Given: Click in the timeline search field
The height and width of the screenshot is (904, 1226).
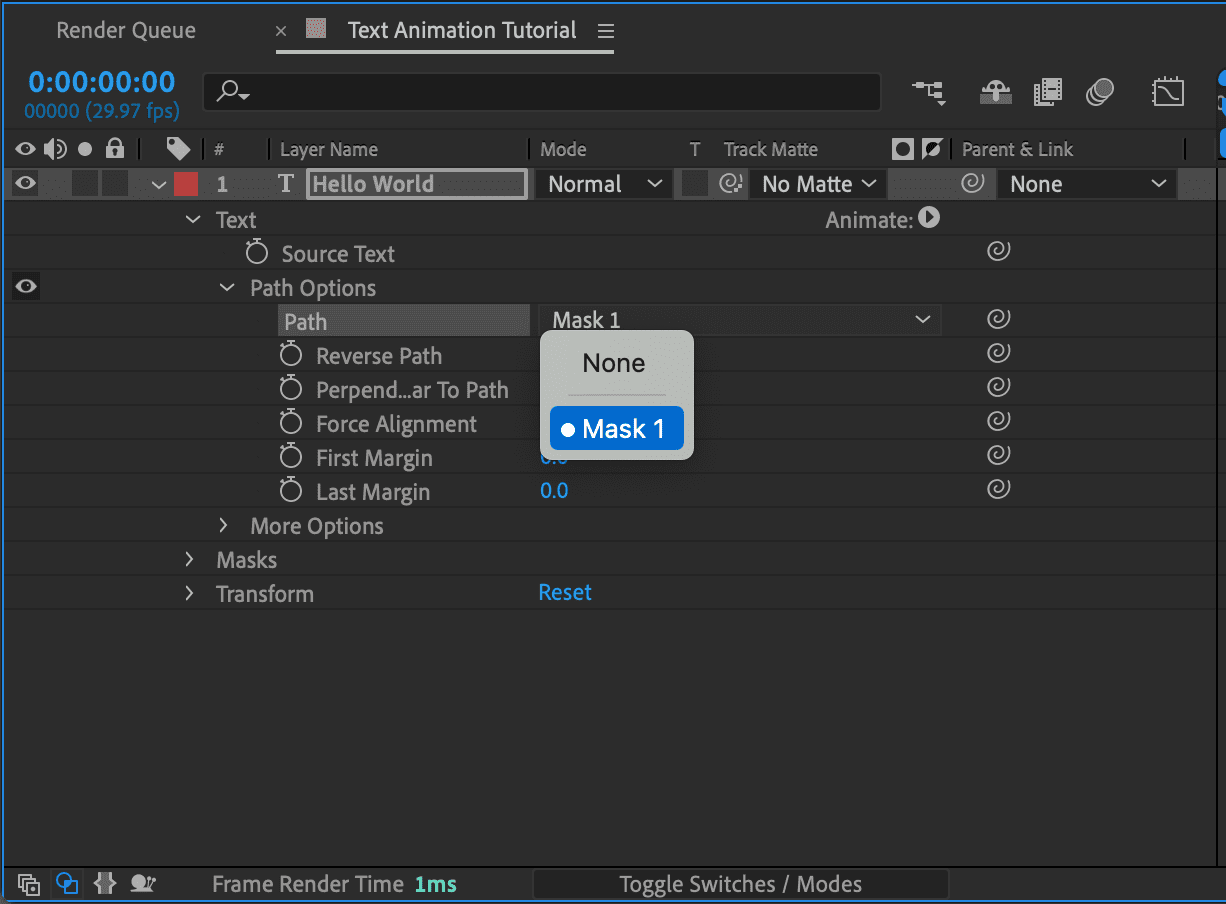Looking at the screenshot, I should [542, 92].
